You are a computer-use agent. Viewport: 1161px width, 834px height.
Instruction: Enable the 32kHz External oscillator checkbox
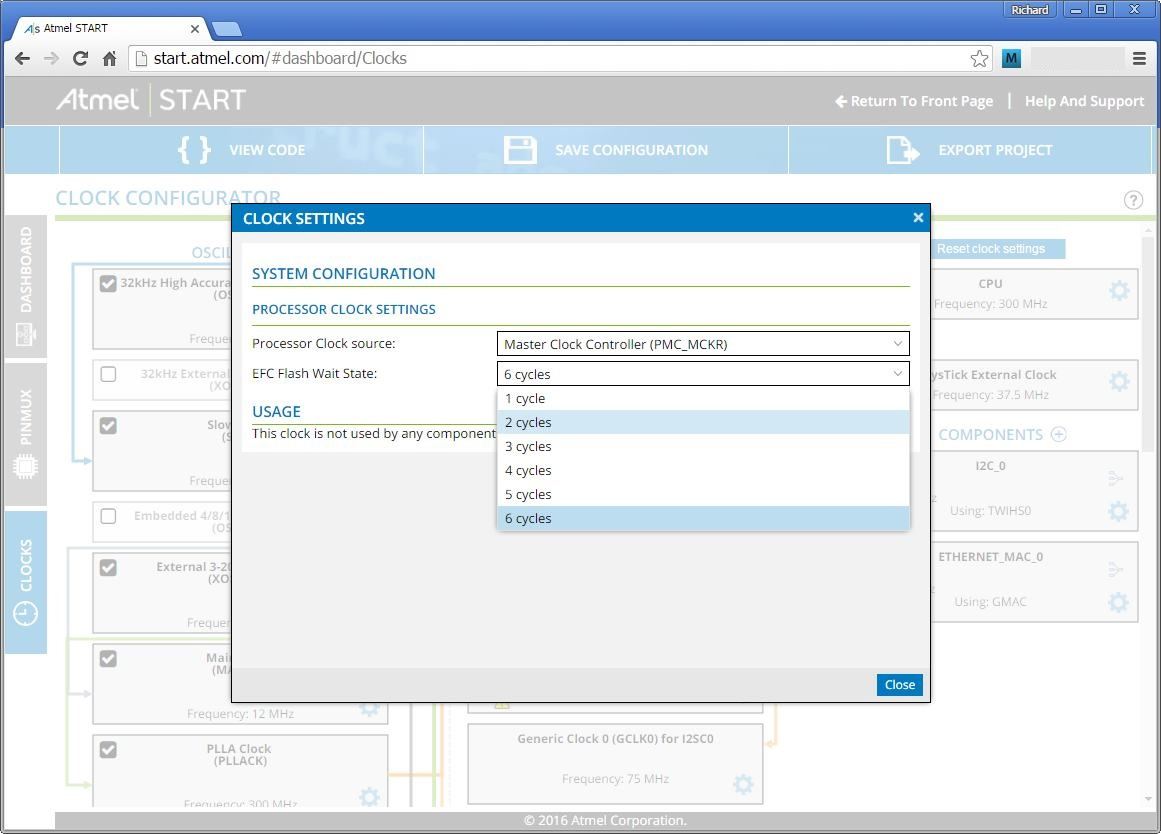(x=108, y=374)
